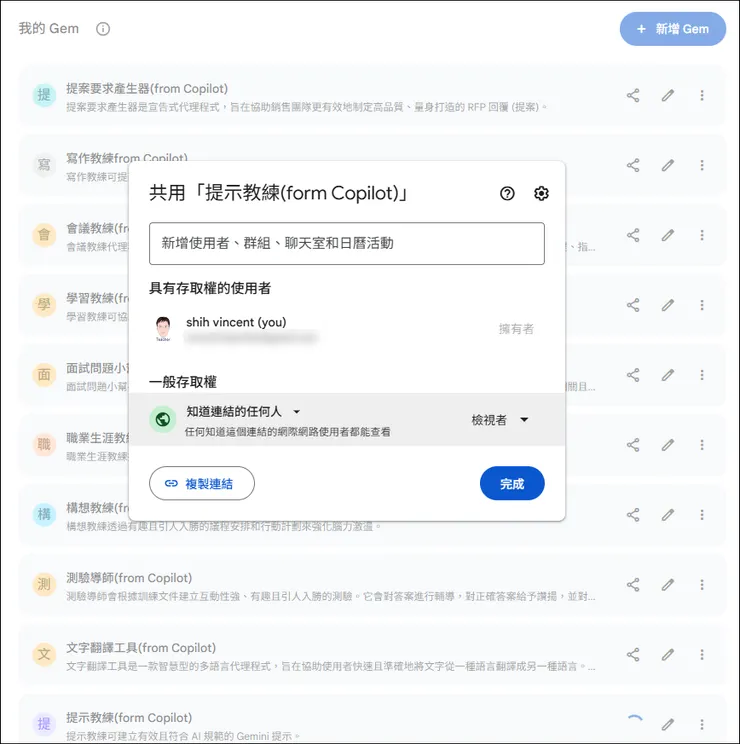The height and width of the screenshot is (744, 740).
Task: Open more options for 職業生涯教練
Action: [x=702, y=445]
